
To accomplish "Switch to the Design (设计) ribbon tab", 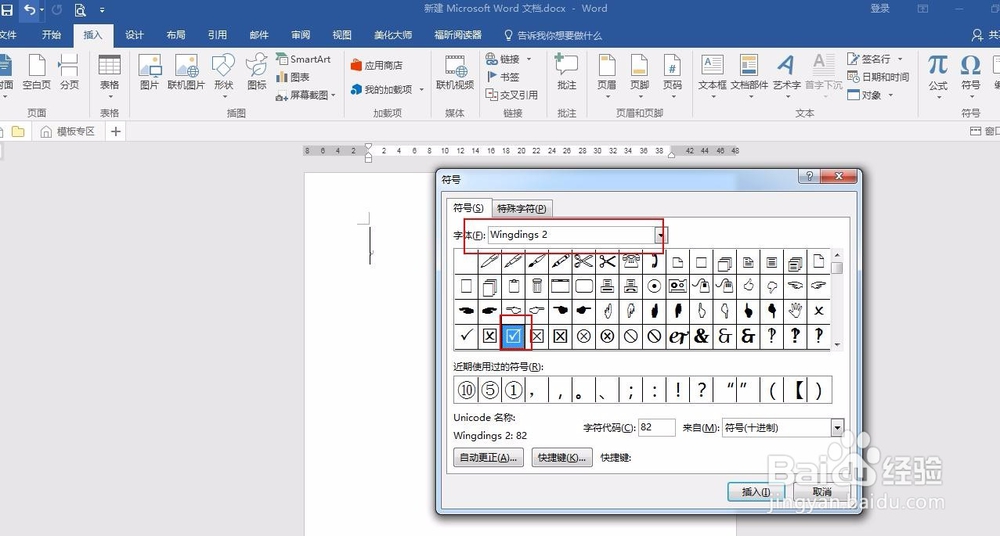I will 134,34.
